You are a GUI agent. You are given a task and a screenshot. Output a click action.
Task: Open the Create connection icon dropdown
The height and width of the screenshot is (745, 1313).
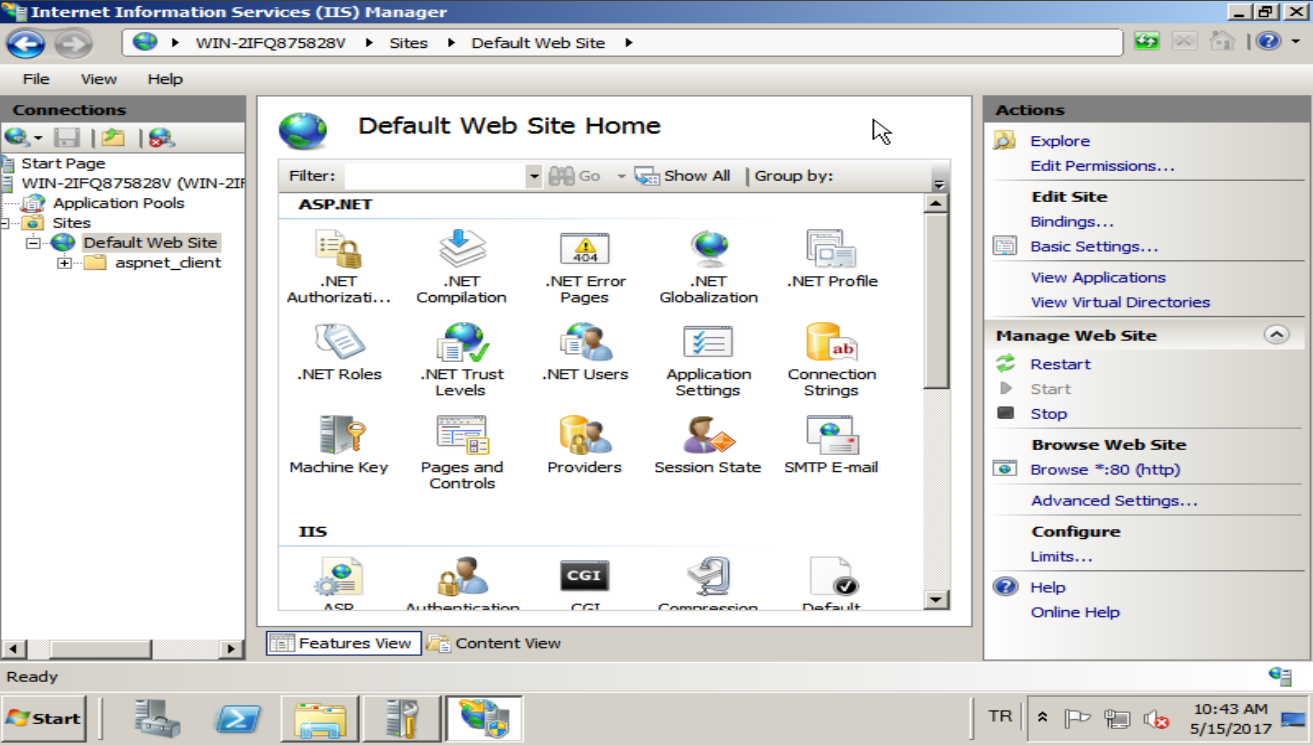point(39,138)
